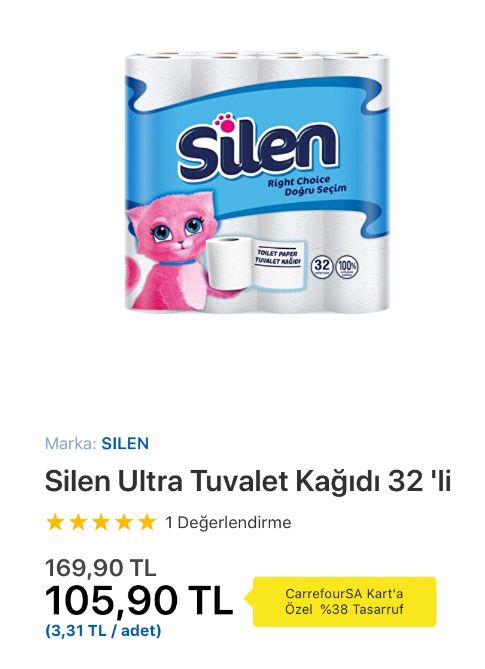485x669 pixels.
Task: Open the 1 Değerlendirme reviews link
Action: (228, 522)
